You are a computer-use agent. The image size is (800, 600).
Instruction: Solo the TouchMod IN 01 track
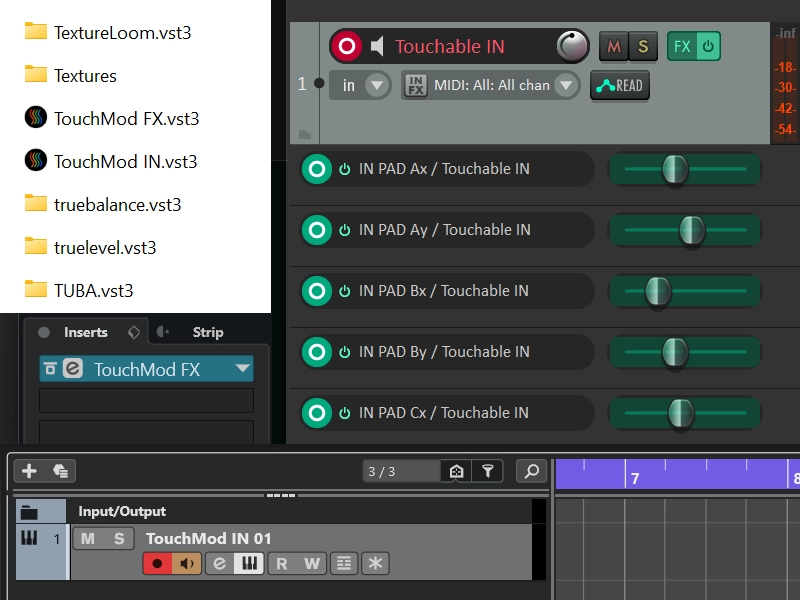[119, 539]
